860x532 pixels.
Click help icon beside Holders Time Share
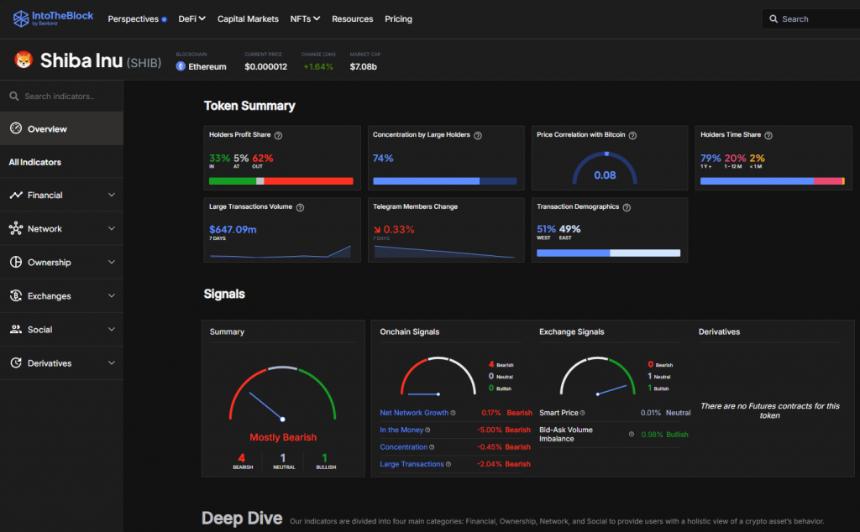768,135
